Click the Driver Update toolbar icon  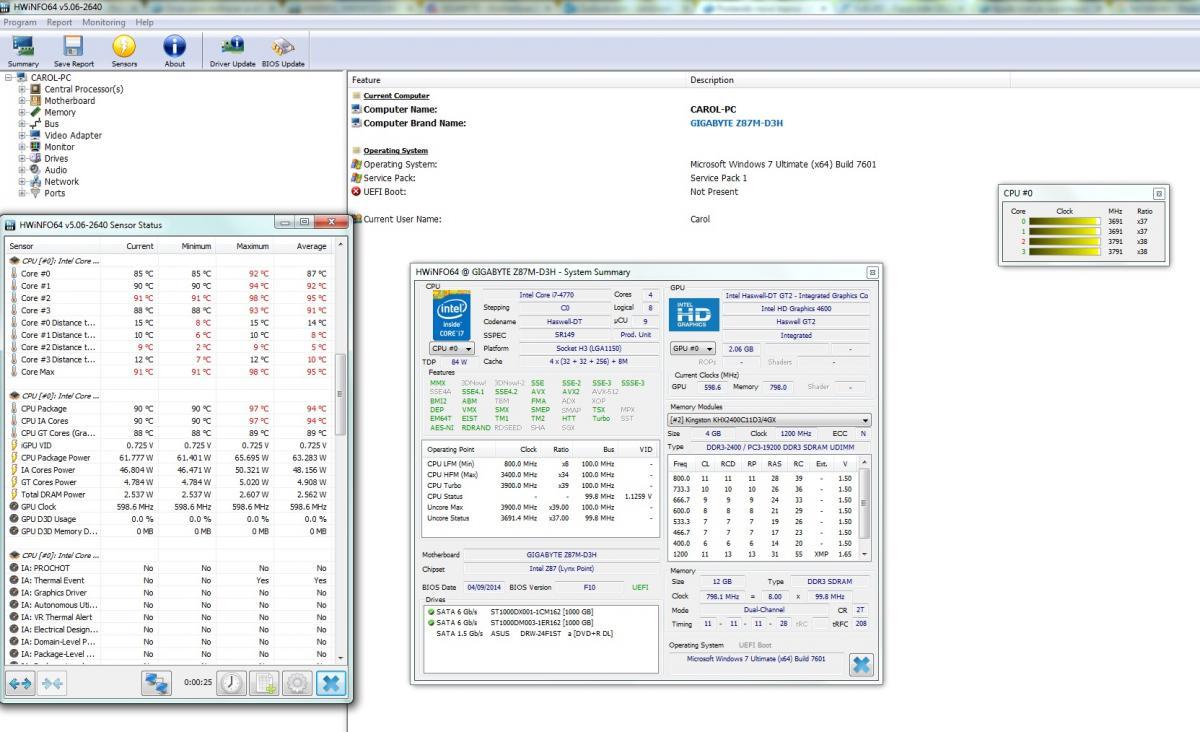[x=232, y=50]
